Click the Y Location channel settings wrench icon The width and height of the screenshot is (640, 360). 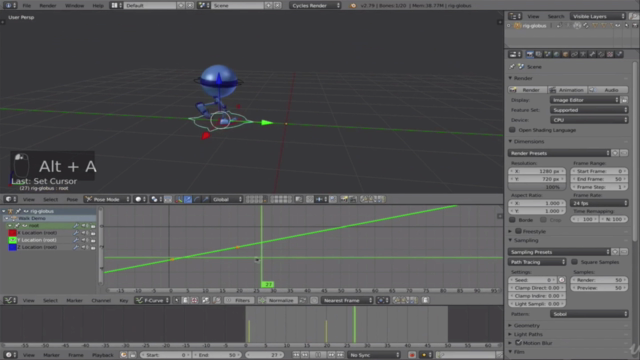coord(76,240)
